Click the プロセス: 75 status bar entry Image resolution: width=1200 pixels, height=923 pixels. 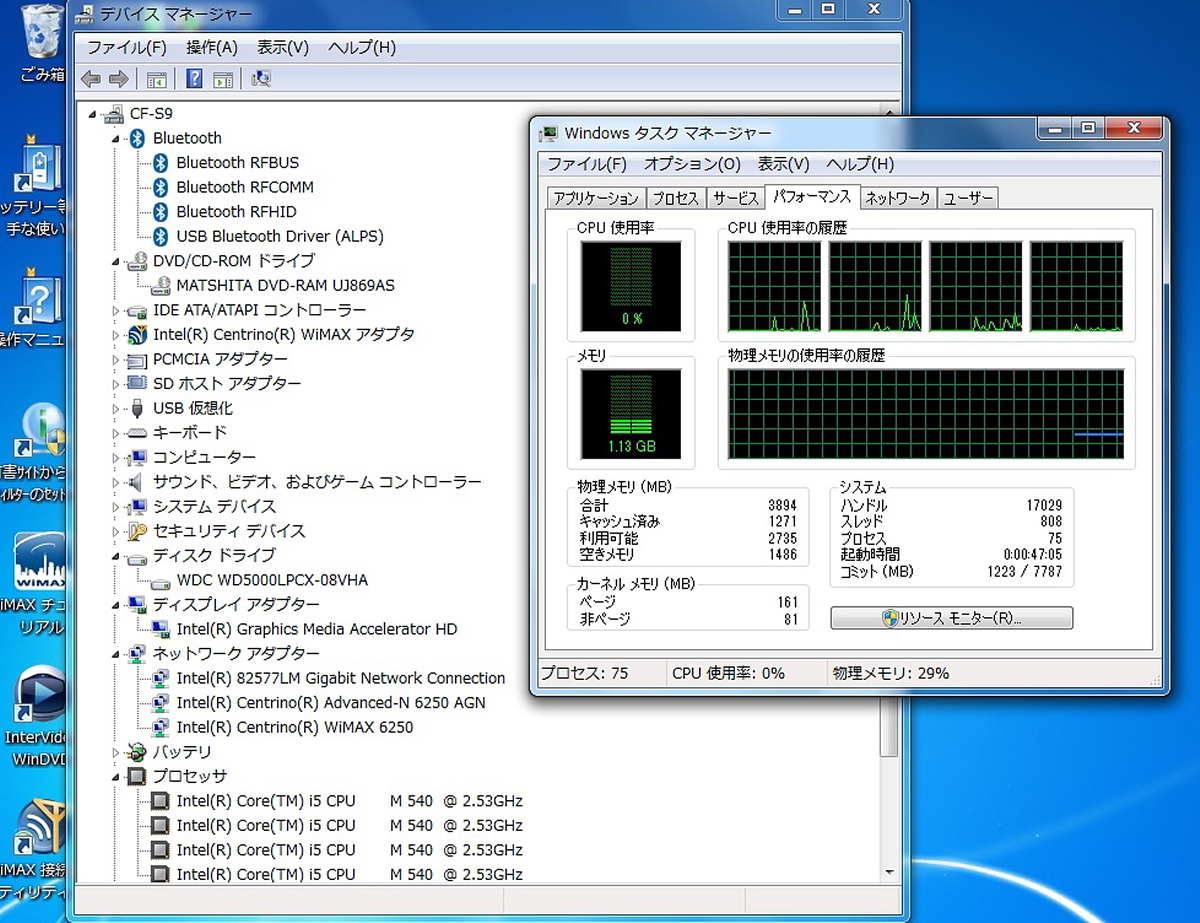[x=585, y=673]
